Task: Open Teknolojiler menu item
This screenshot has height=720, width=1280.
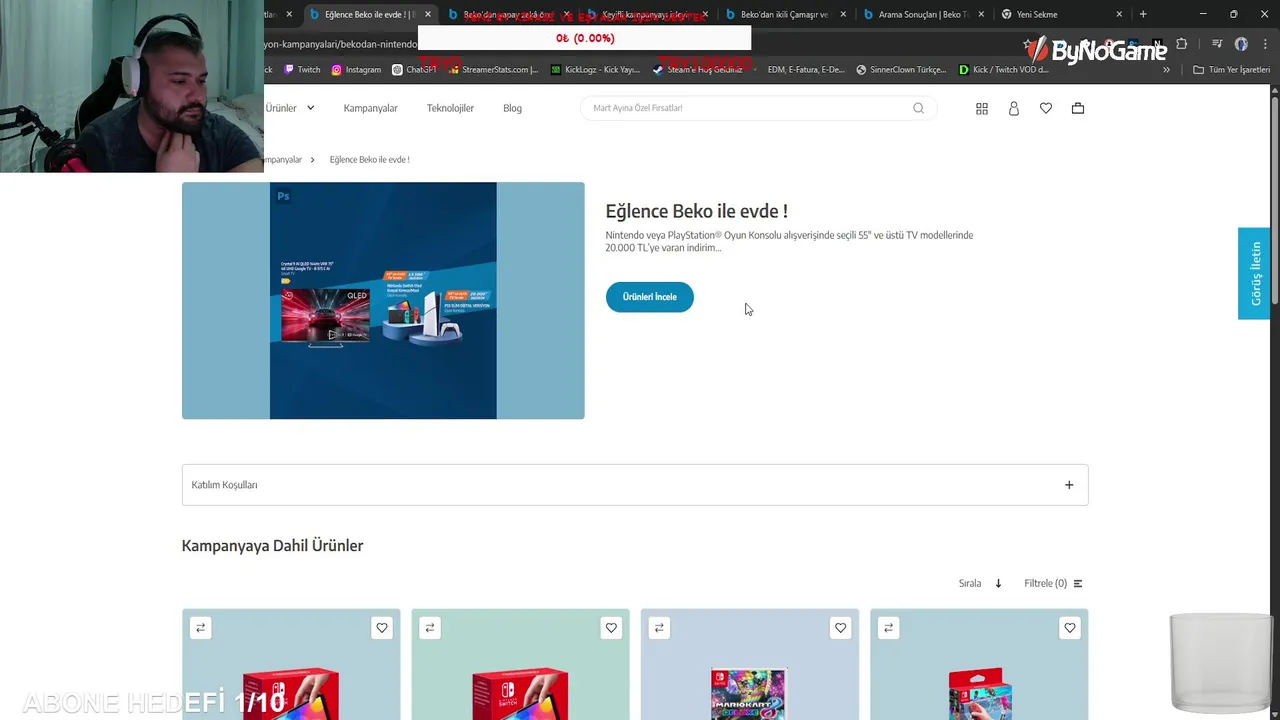Action: [x=450, y=108]
